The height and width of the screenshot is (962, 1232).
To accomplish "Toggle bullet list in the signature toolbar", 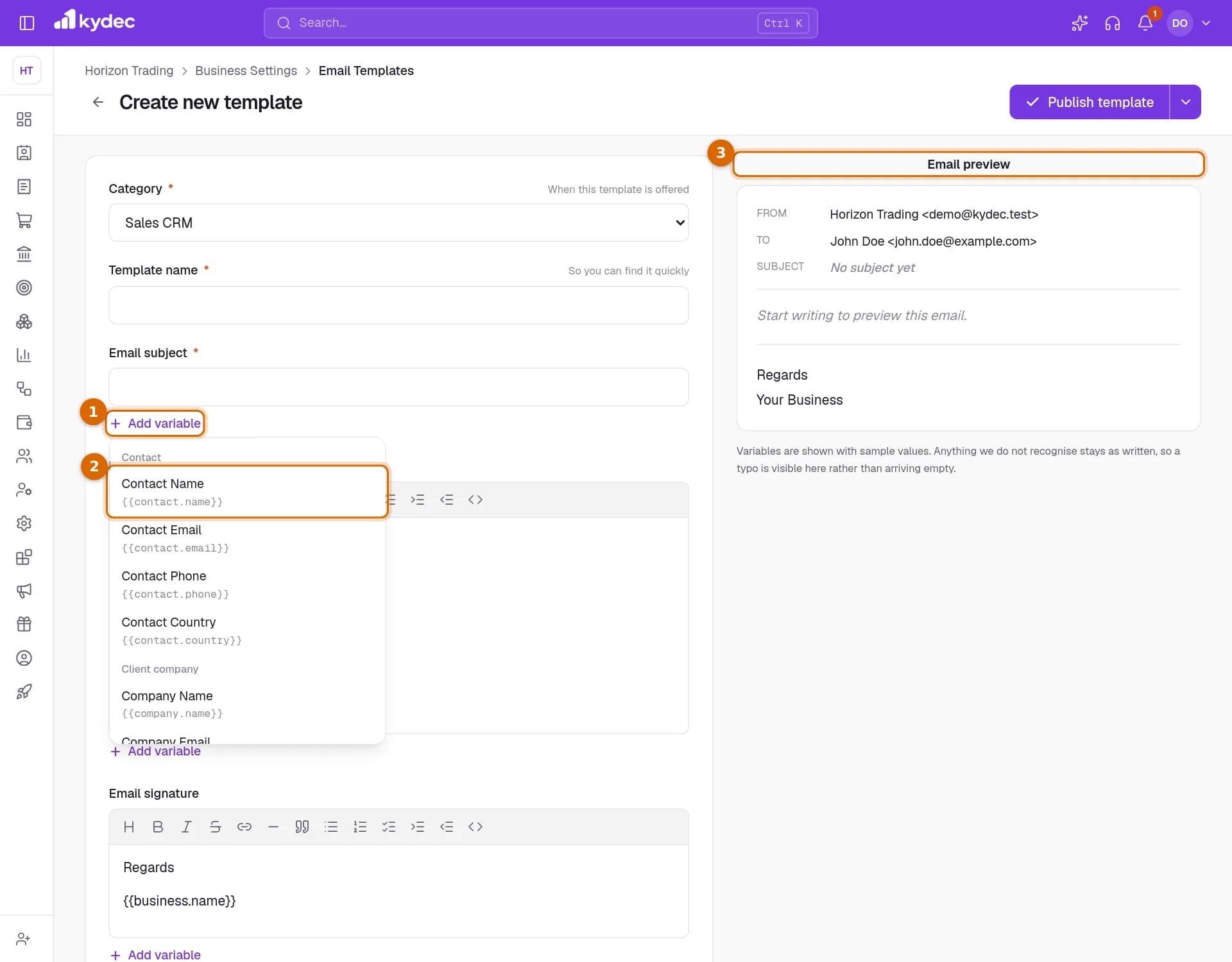I will pyautogui.click(x=331, y=827).
